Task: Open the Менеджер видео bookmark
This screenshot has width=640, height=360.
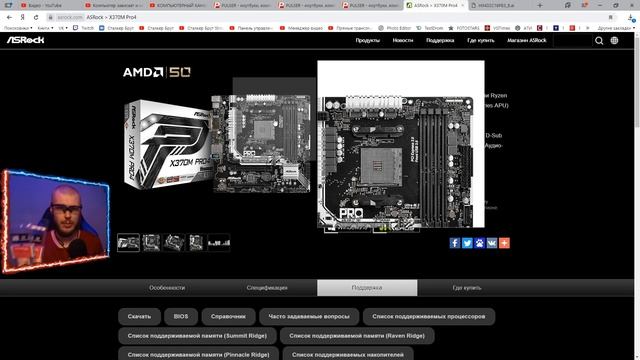Action: tap(301, 28)
